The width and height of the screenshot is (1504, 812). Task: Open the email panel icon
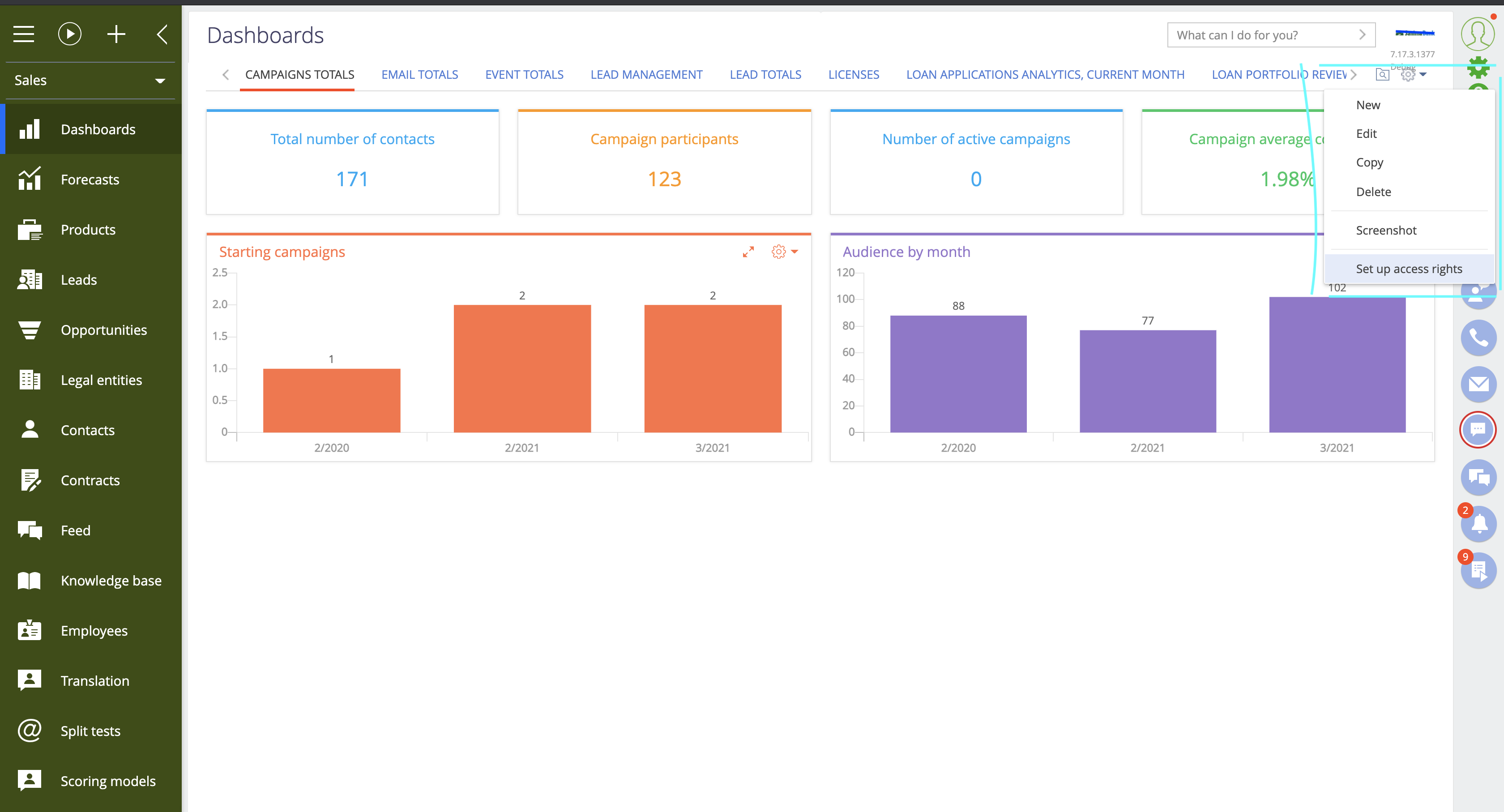click(1478, 384)
